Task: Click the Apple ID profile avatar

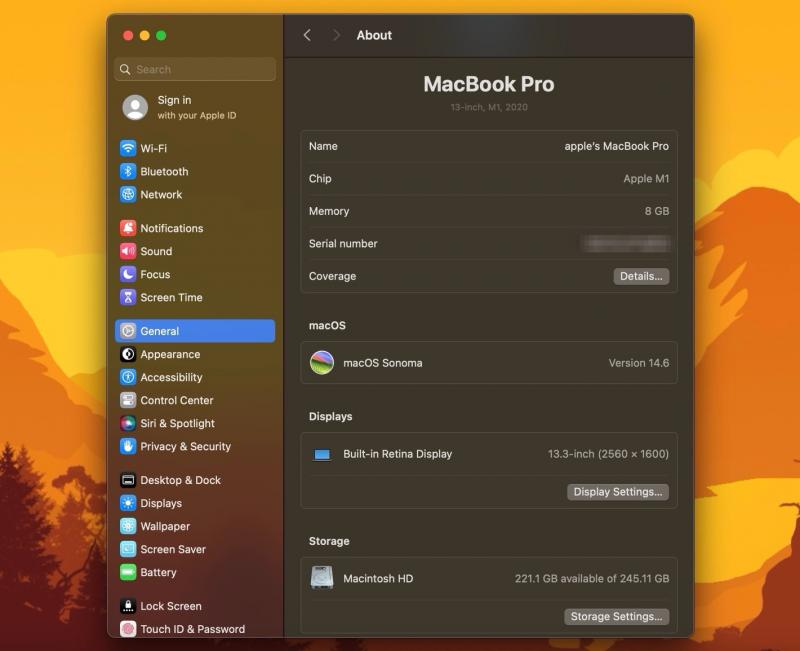Action: (x=135, y=107)
